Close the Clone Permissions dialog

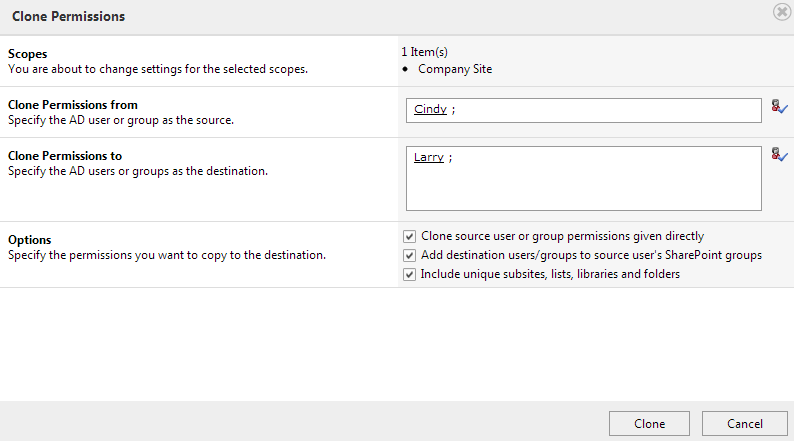782,11
